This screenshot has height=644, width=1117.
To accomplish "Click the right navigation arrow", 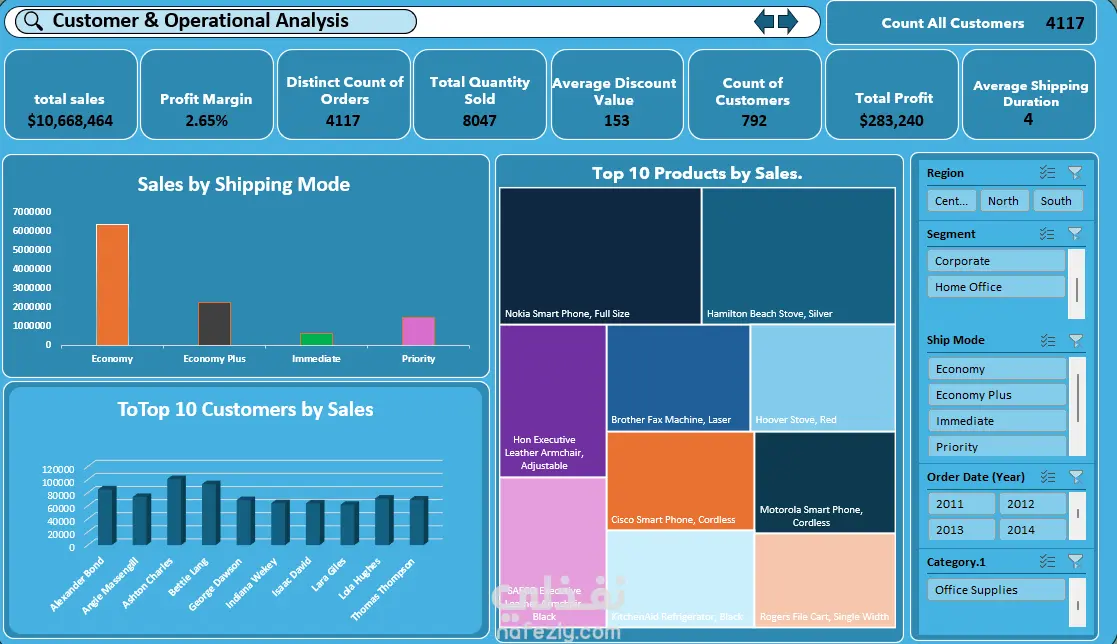I will (x=788, y=21).
